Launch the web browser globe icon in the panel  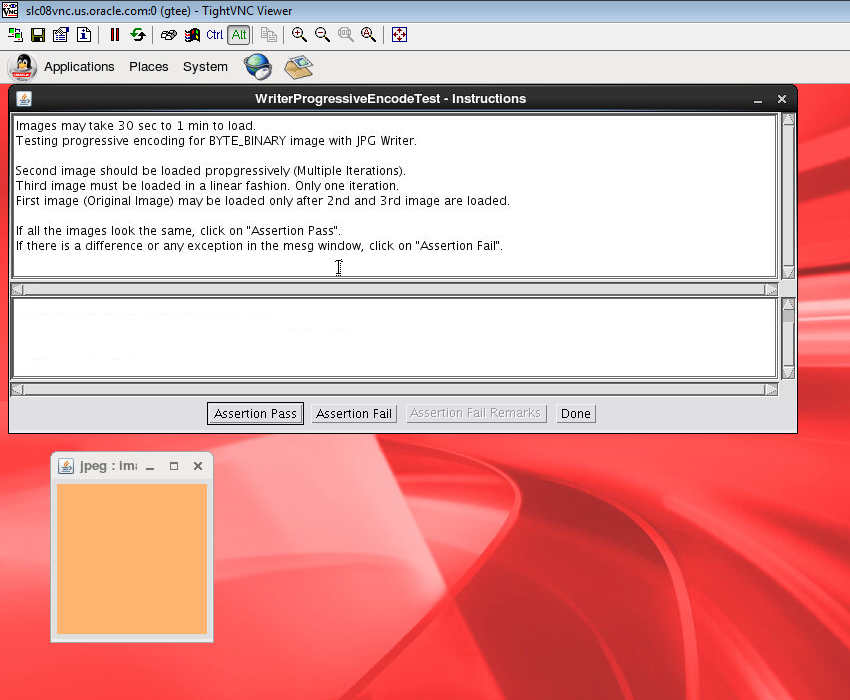tap(258, 67)
